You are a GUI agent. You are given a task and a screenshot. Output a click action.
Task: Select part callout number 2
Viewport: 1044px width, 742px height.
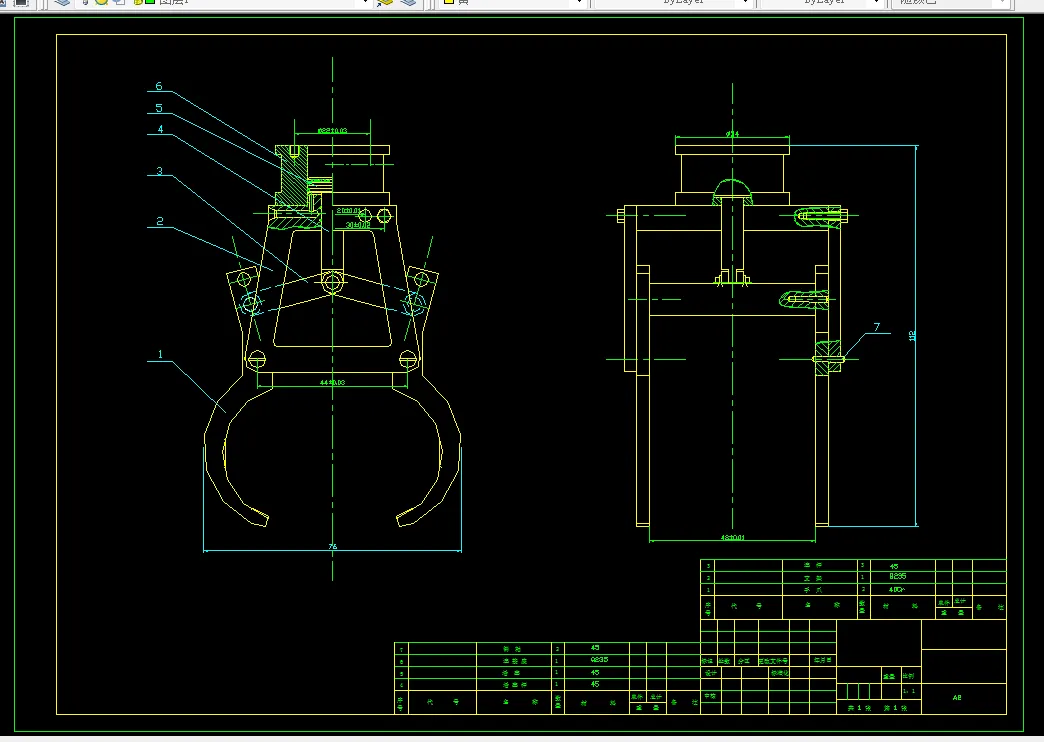(x=160, y=221)
